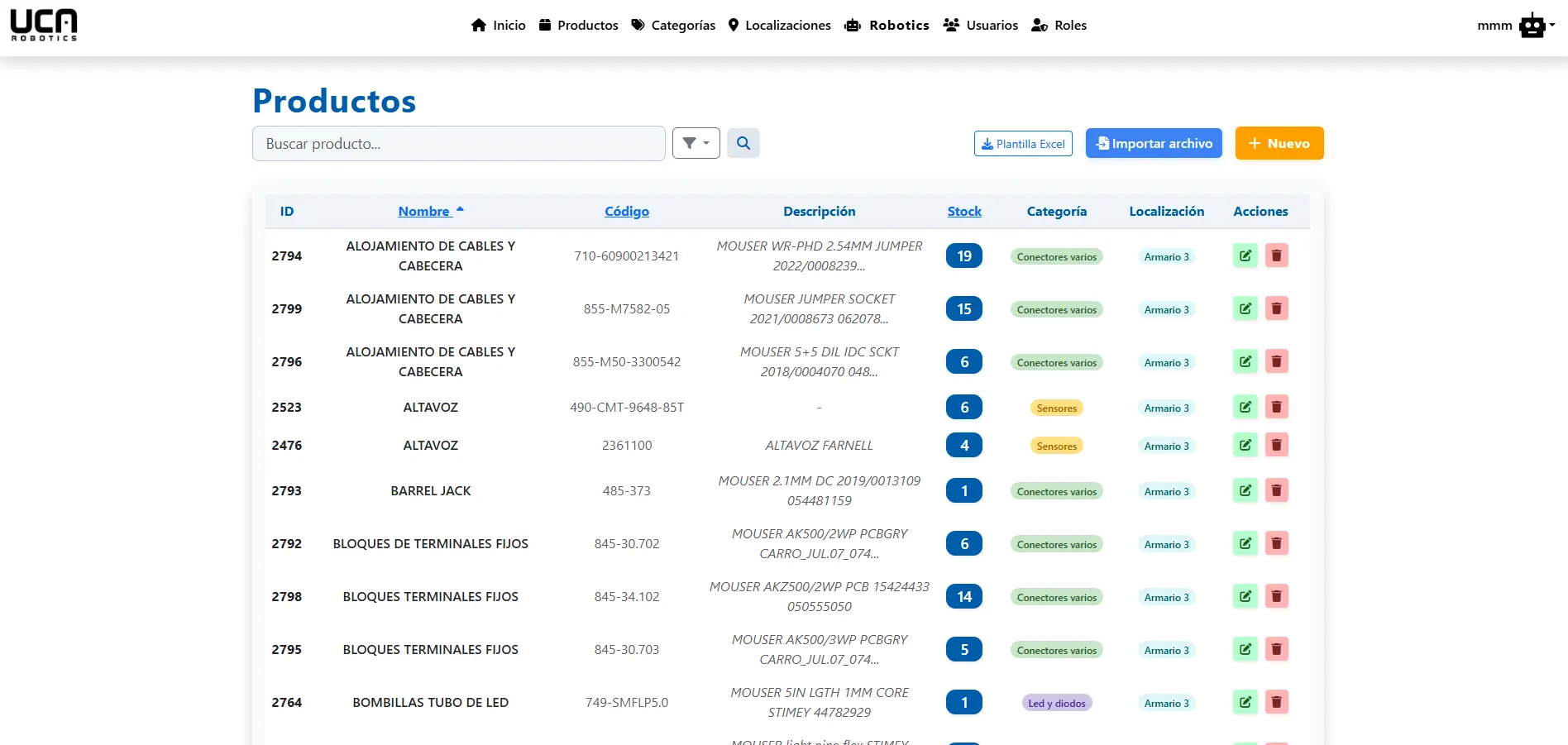Download the Plantilla Excel template

1023,144
